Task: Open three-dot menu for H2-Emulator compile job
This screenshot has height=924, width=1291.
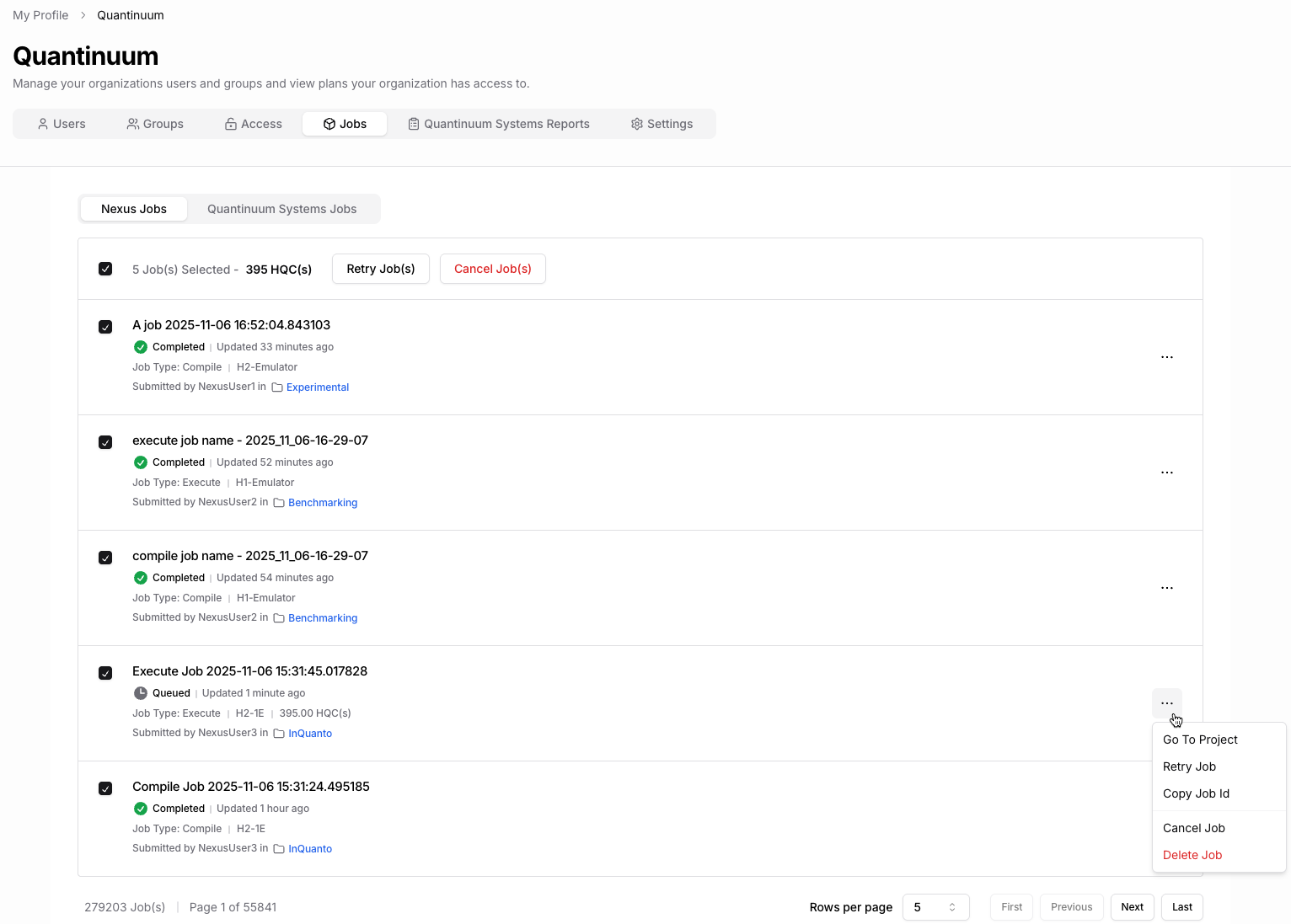Action: (1166, 357)
